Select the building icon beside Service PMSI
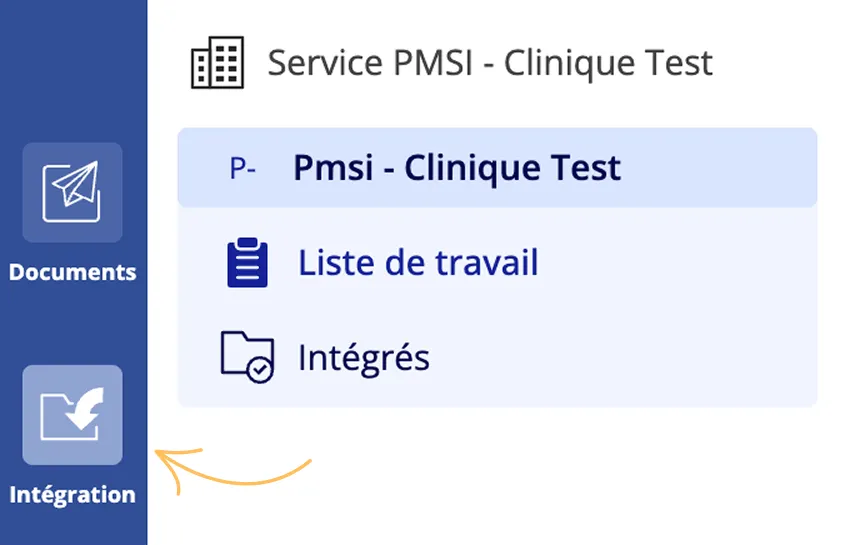 [218, 63]
